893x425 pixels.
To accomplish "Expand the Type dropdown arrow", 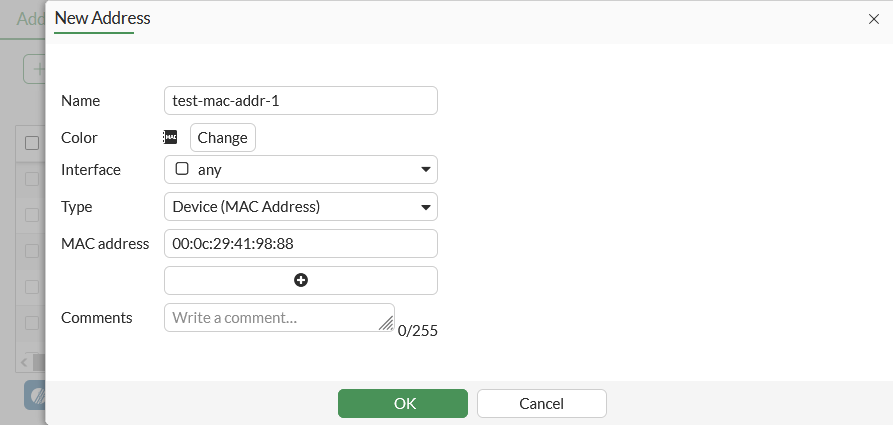I will coord(425,207).
